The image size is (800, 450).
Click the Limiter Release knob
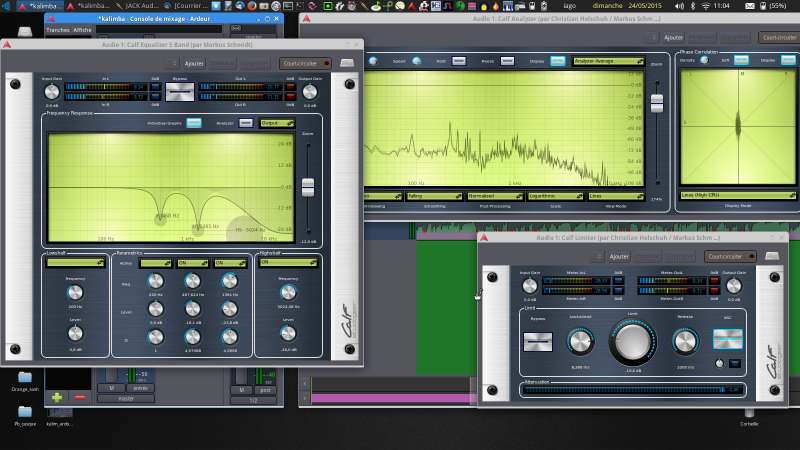click(684, 342)
